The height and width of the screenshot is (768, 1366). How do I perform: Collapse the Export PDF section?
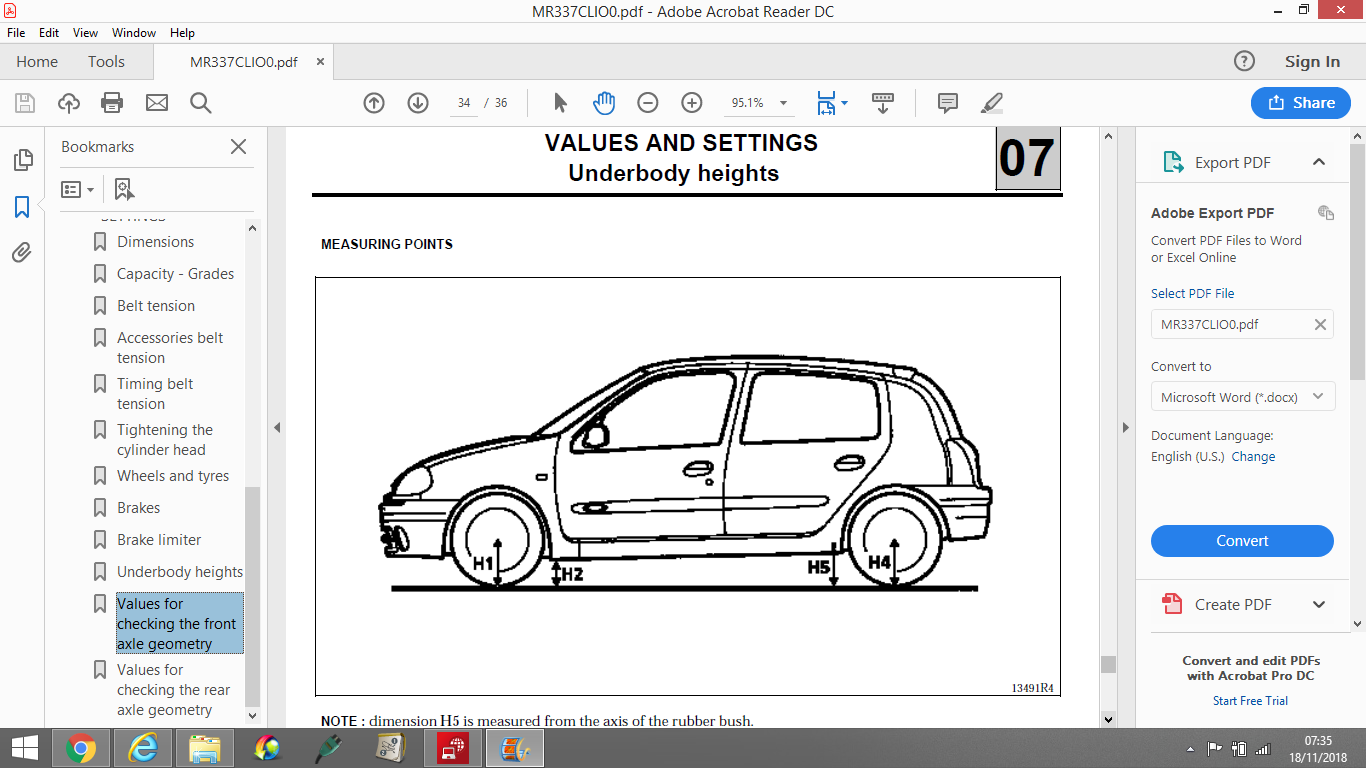pos(1319,162)
